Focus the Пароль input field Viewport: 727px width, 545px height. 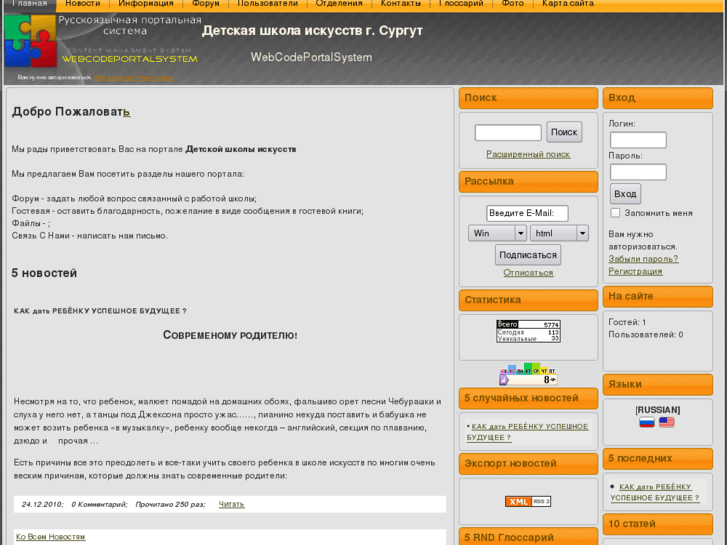click(638, 172)
